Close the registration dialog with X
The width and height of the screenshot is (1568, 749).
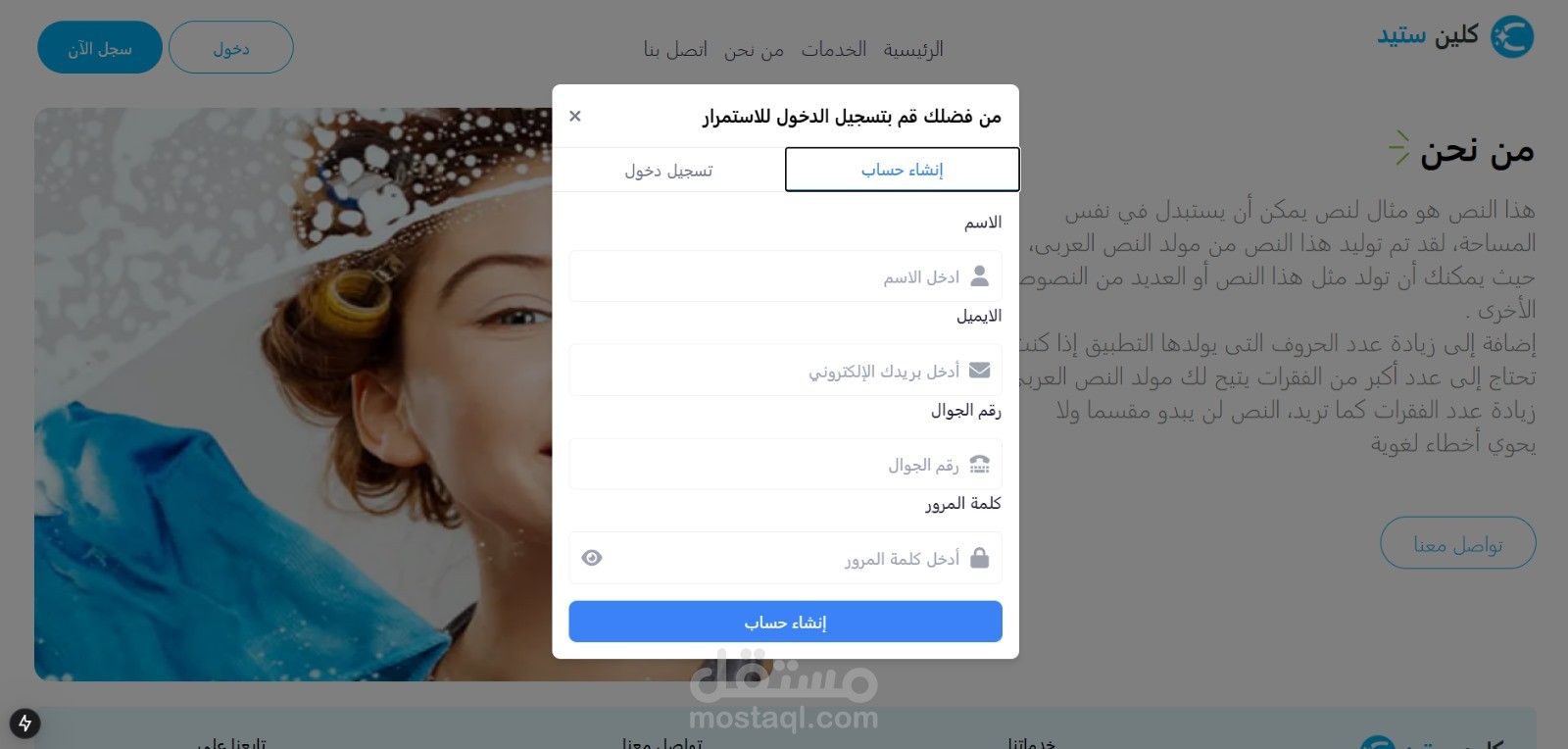(x=575, y=116)
